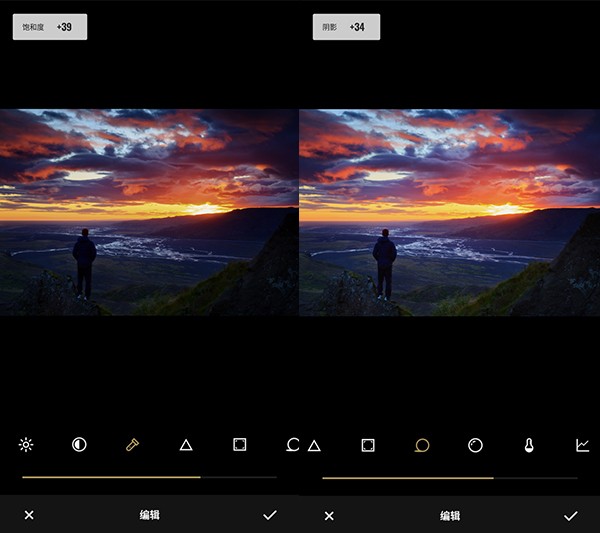600x533 pixels.
Task: Choose the clarity square icon in the saturation screen
Action: point(240,445)
